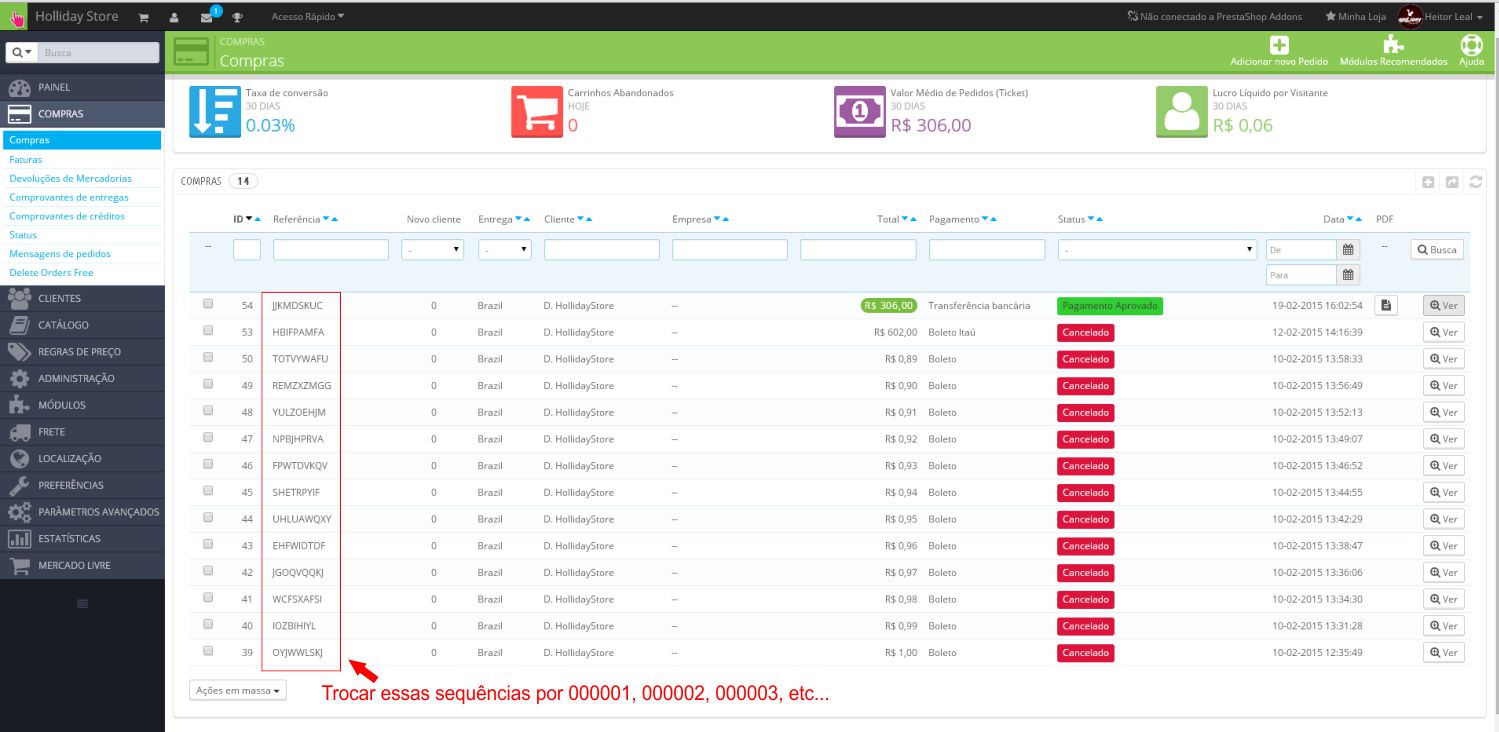Open Novo cliente filter dropdown
This screenshot has height=732, width=1499.
[x=433, y=250]
